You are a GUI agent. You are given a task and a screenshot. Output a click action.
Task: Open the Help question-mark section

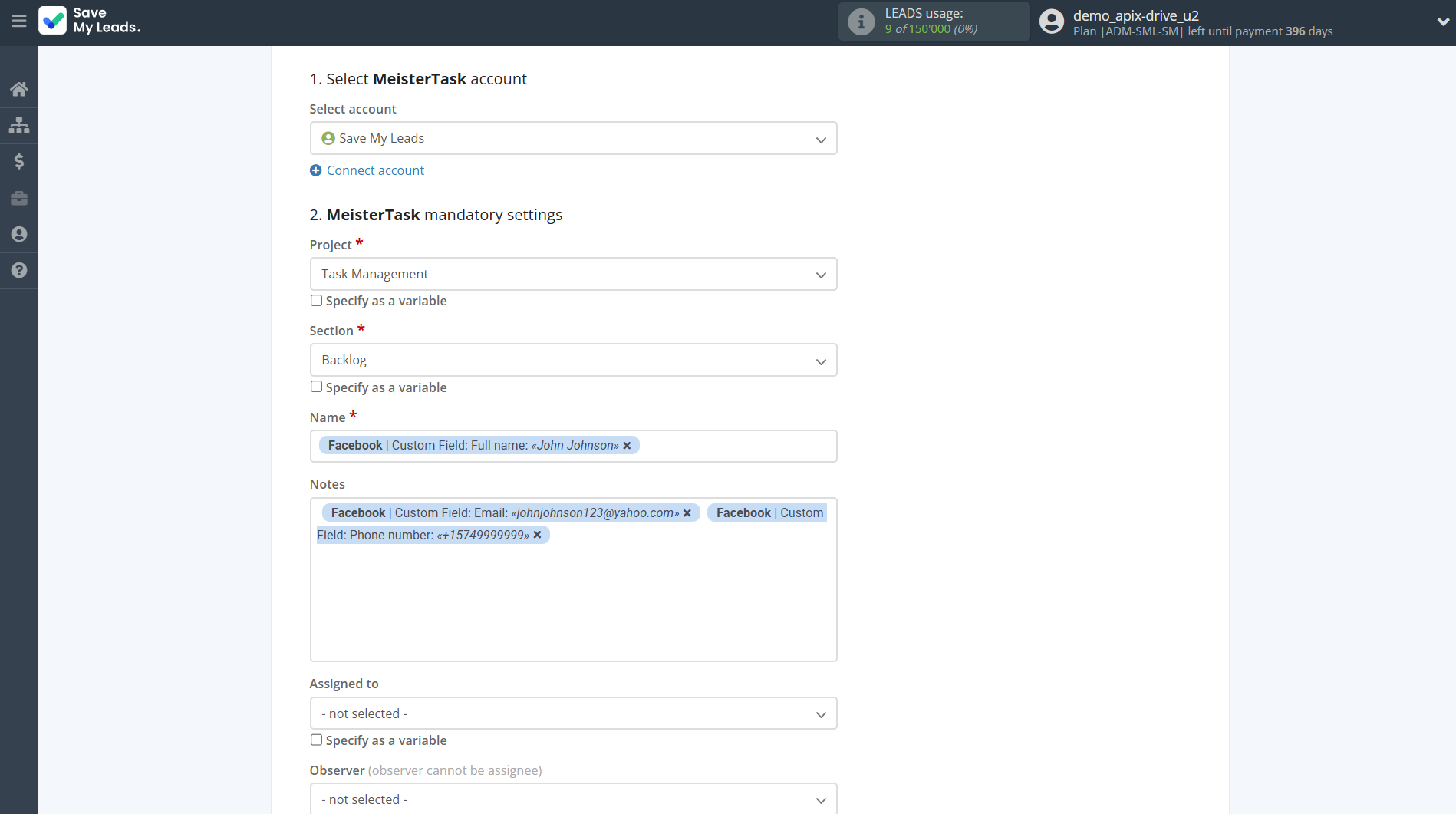18,270
